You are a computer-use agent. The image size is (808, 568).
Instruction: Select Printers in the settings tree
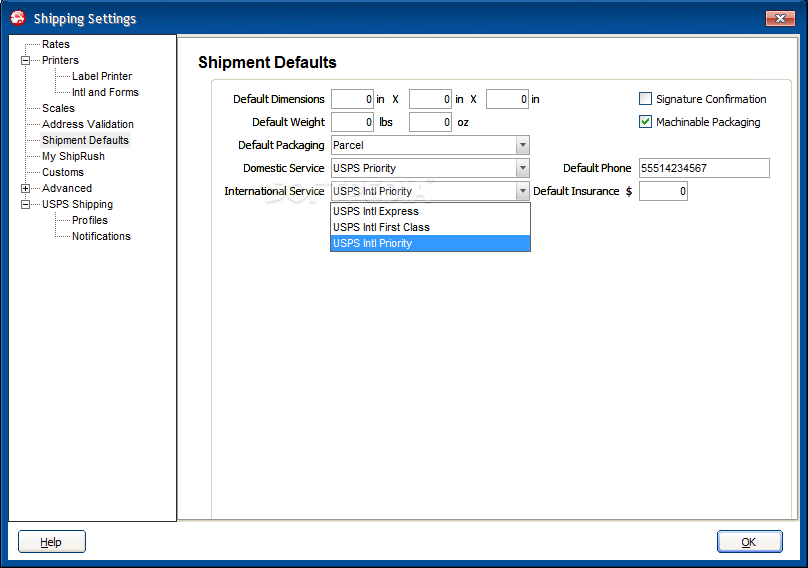[60, 60]
